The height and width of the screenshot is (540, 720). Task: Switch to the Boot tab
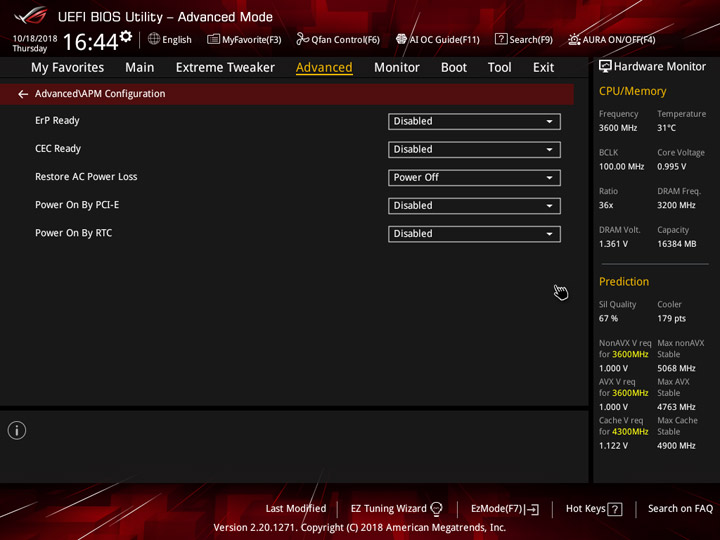click(454, 68)
